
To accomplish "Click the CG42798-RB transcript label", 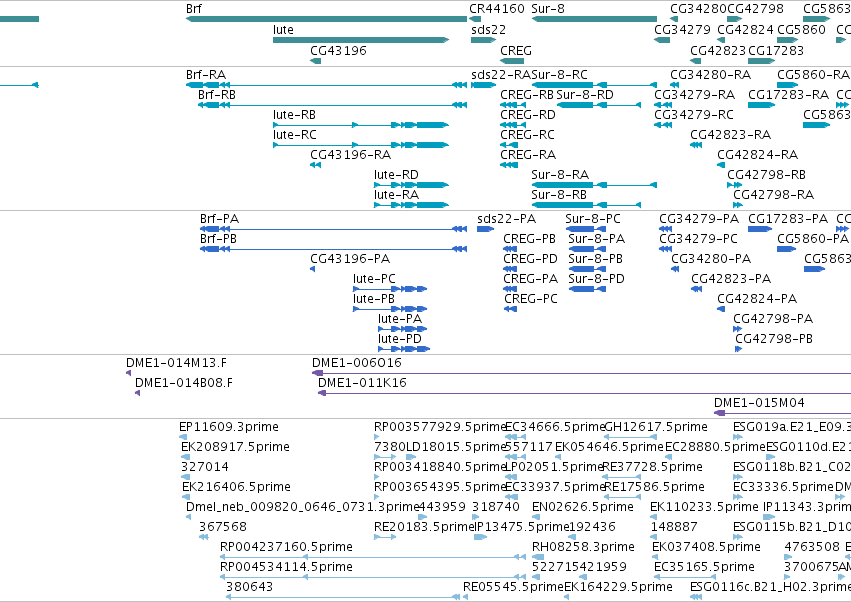I will 766,175.
